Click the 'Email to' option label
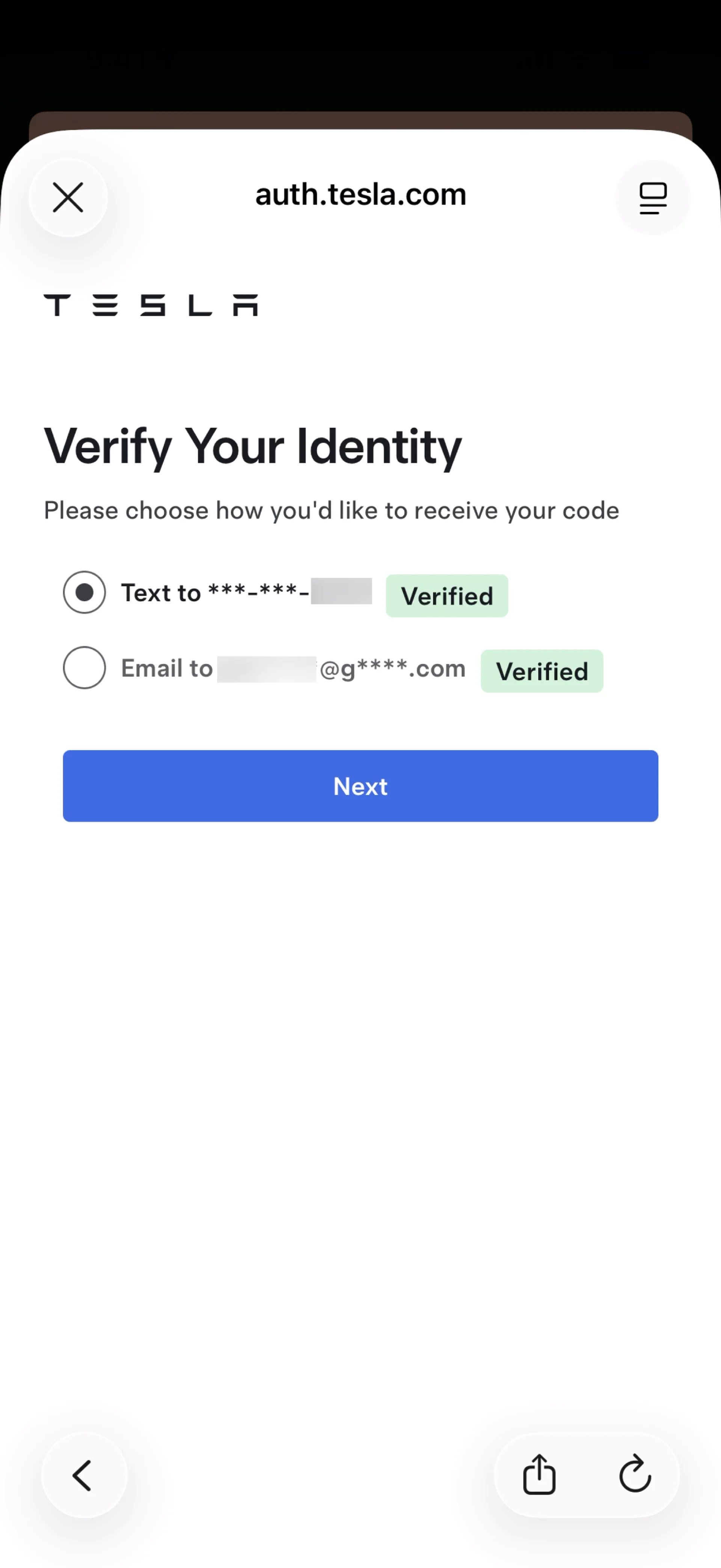721x1568 pixels. [167, 668]
